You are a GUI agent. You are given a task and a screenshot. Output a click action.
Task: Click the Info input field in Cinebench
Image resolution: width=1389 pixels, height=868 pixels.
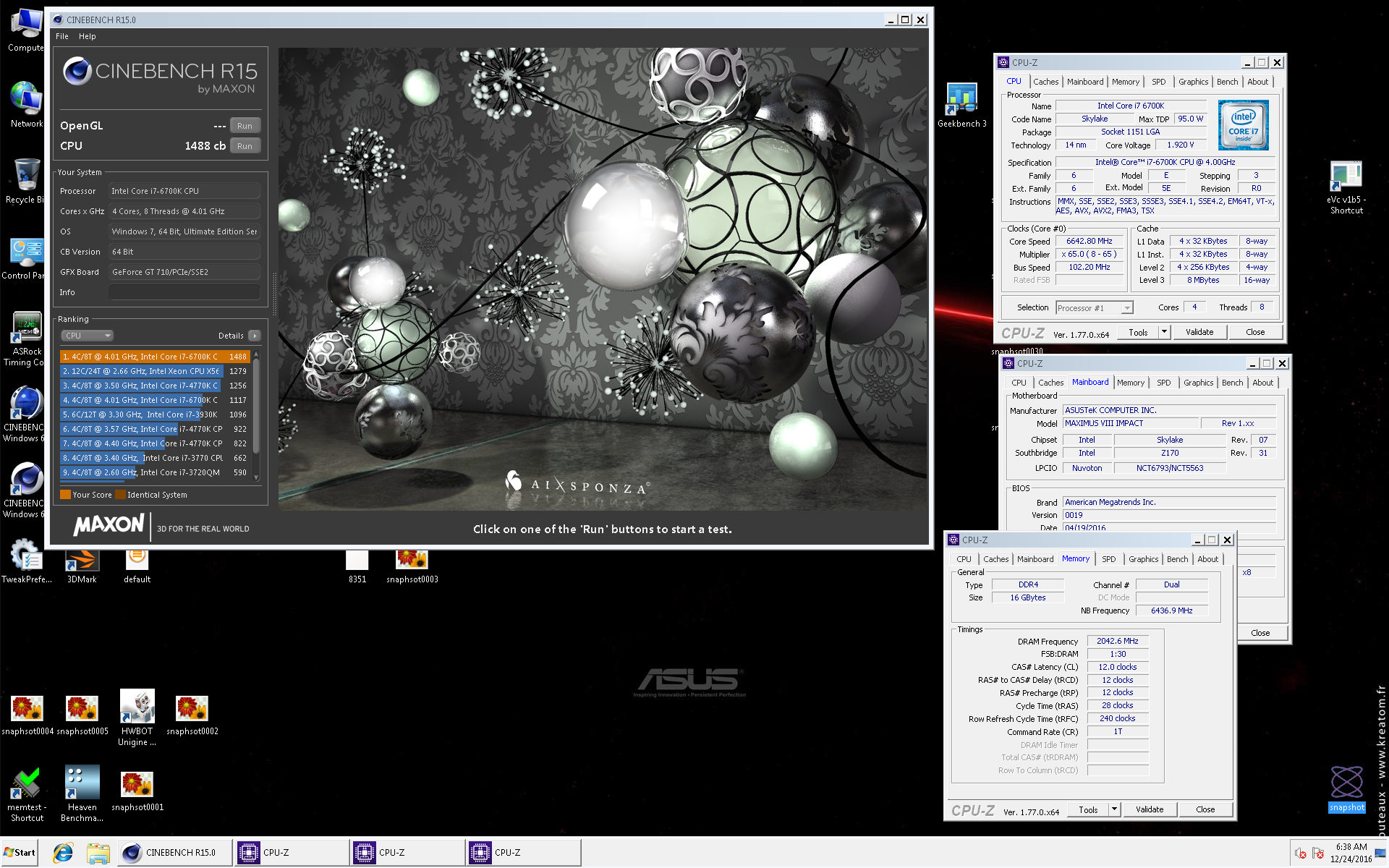tap(184, 292)
